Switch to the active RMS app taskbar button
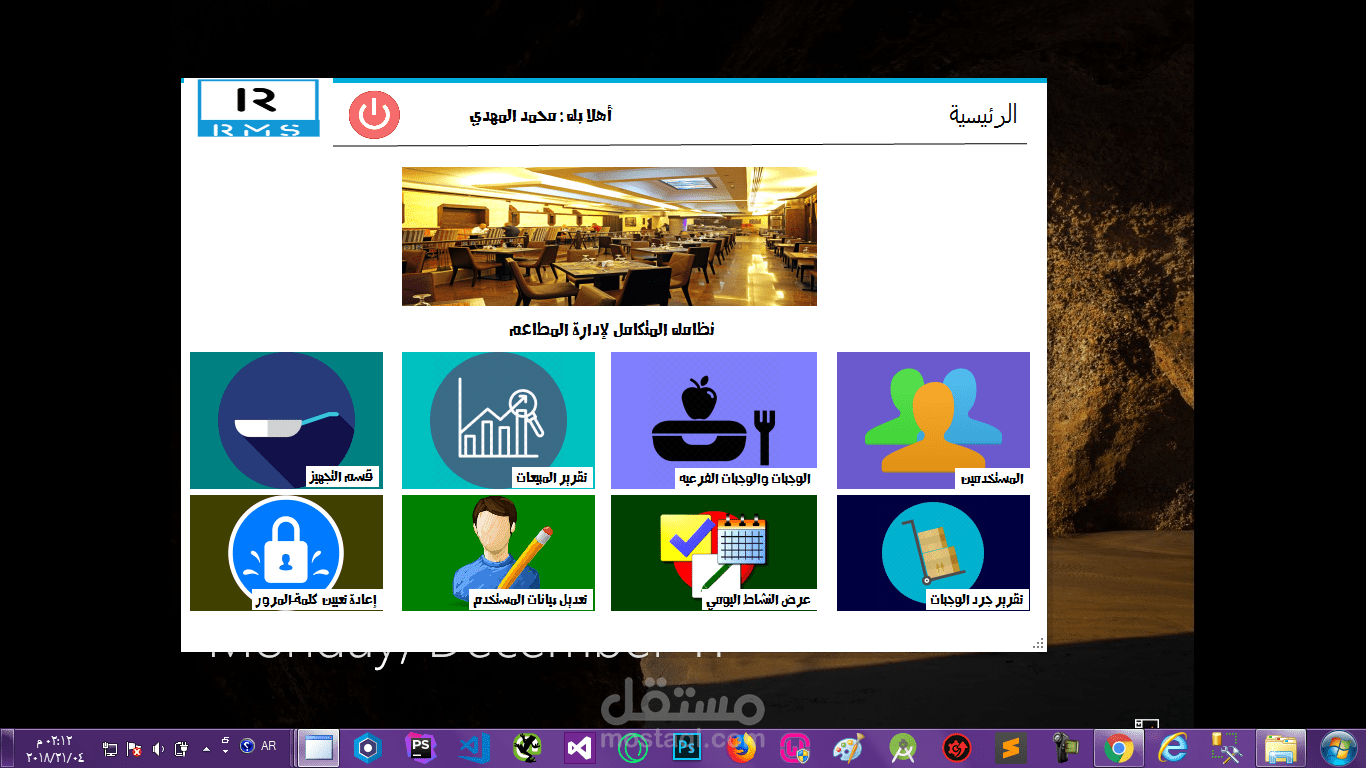 [319, 748]
